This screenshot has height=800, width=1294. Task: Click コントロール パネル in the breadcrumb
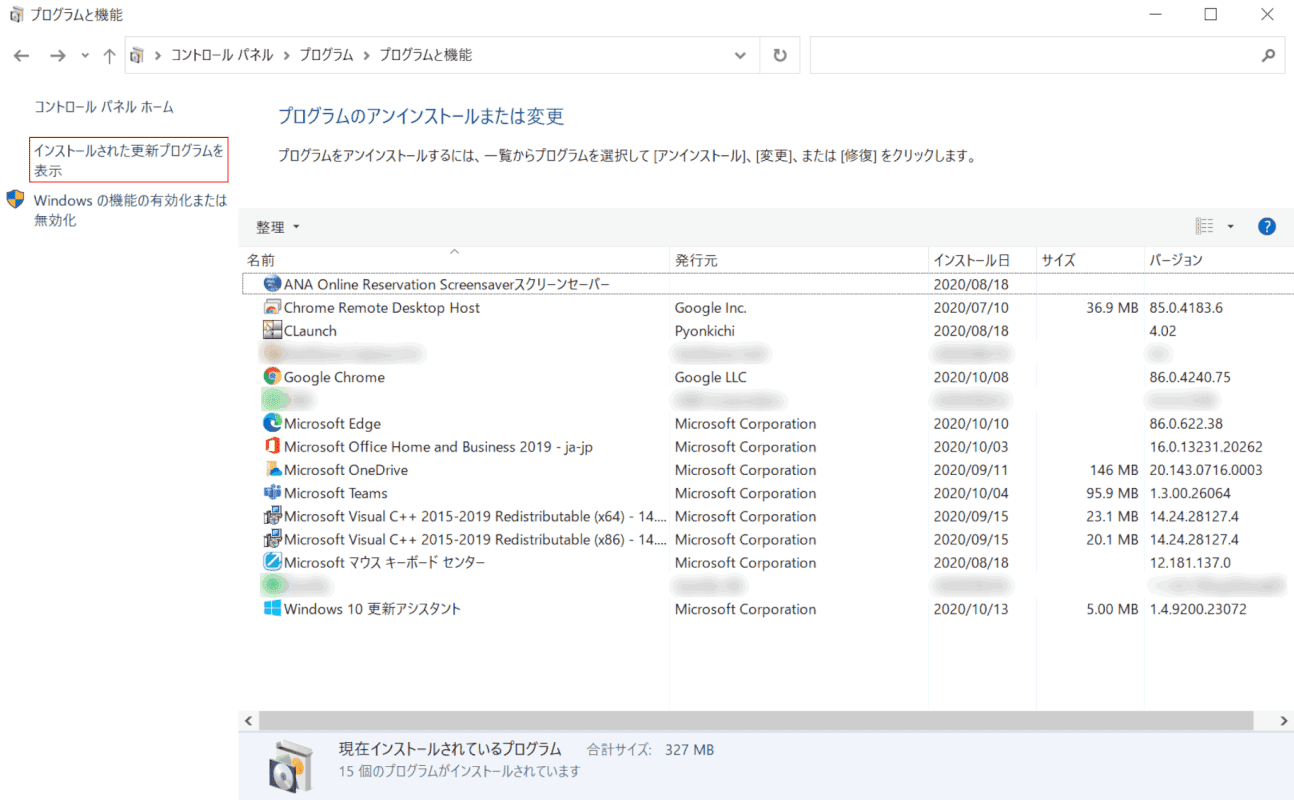click(221, 56)
